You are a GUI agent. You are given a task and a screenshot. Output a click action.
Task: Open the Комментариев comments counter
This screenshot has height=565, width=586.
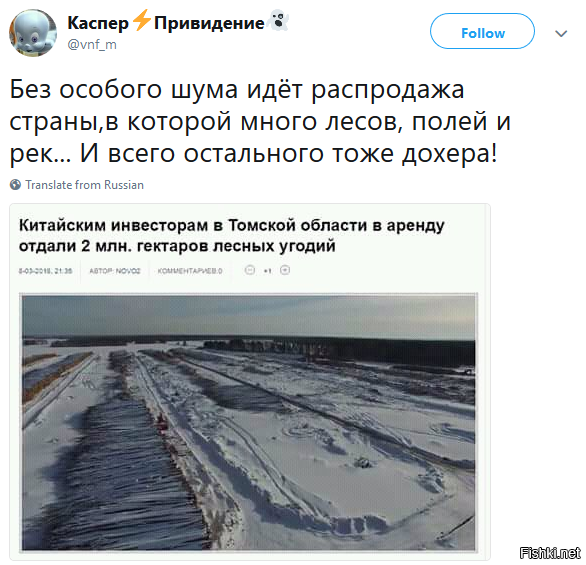tap(190, 271)
